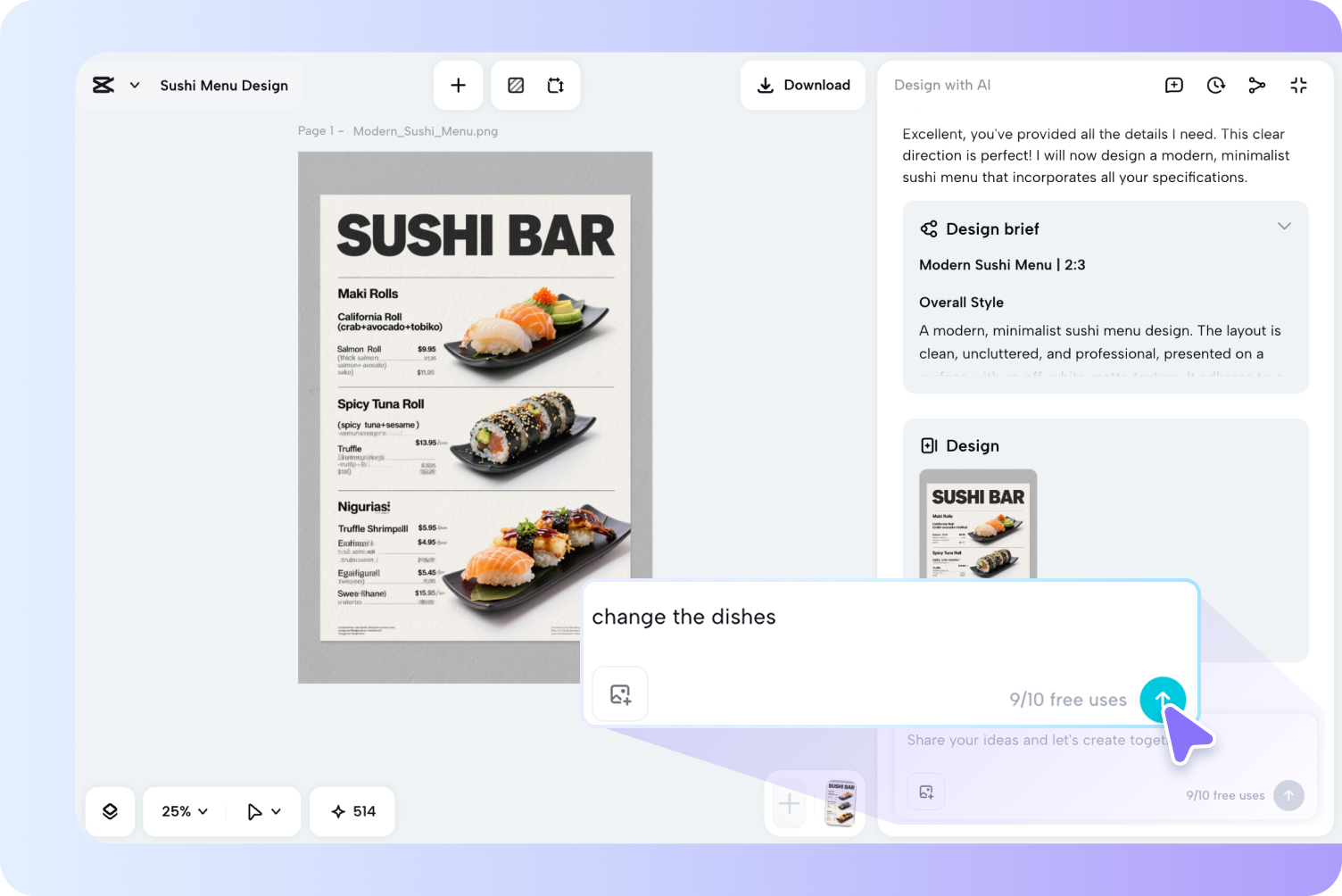Open the Layers panel
The image size is (1342, 896).
110,811
